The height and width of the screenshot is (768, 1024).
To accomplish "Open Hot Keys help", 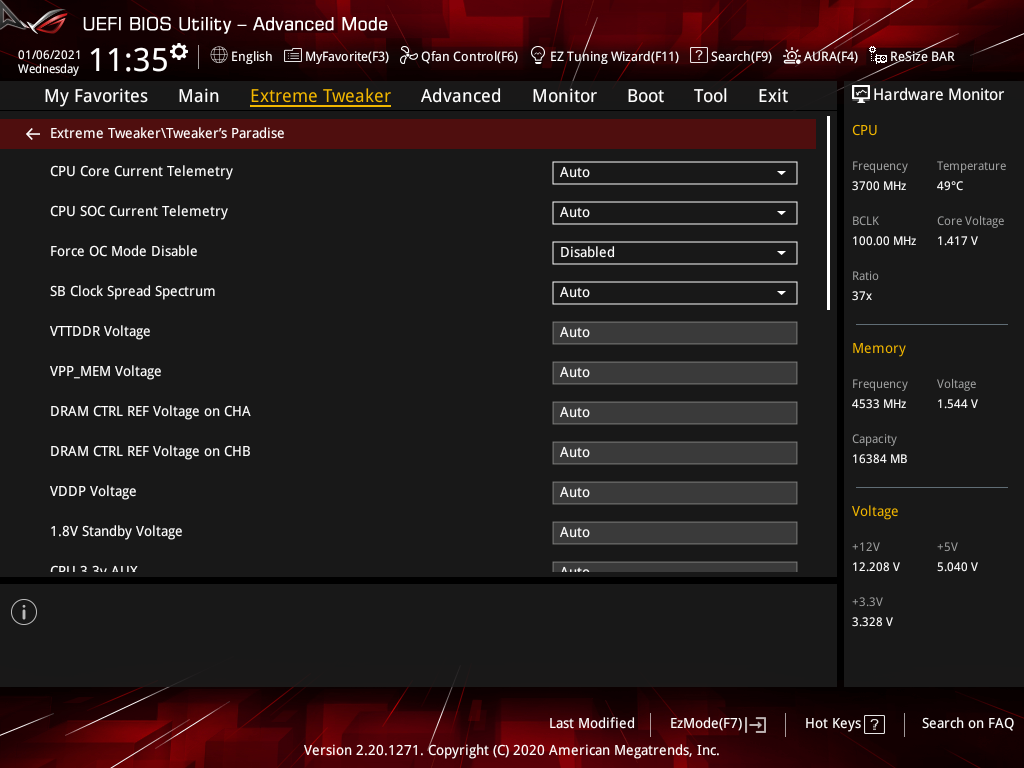I will (845, 724).
